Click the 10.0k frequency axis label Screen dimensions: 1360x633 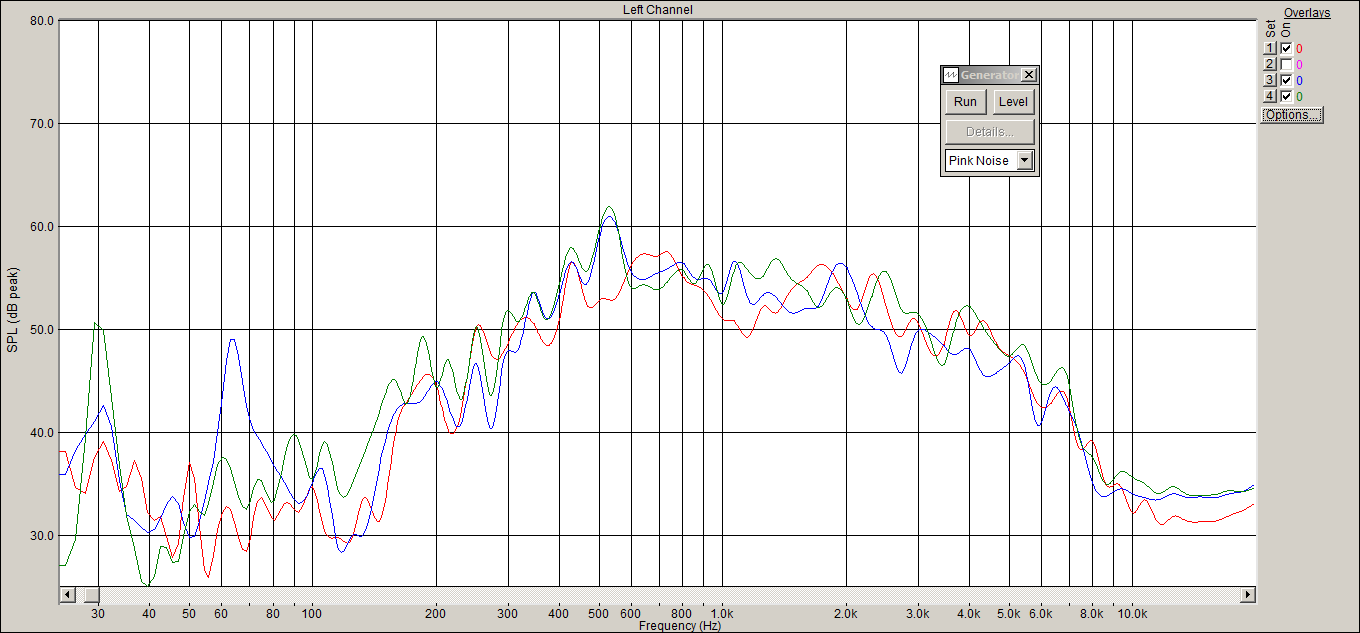[x=1132, y=612]
